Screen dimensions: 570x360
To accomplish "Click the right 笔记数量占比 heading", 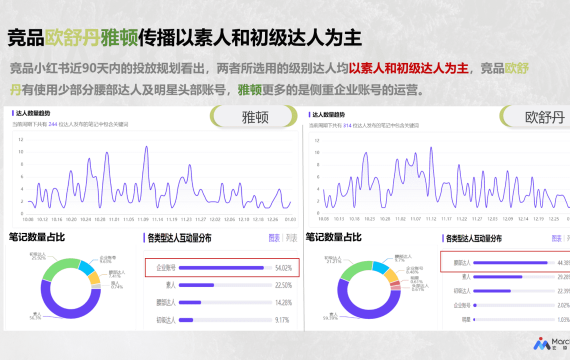I will coord(333,237).
